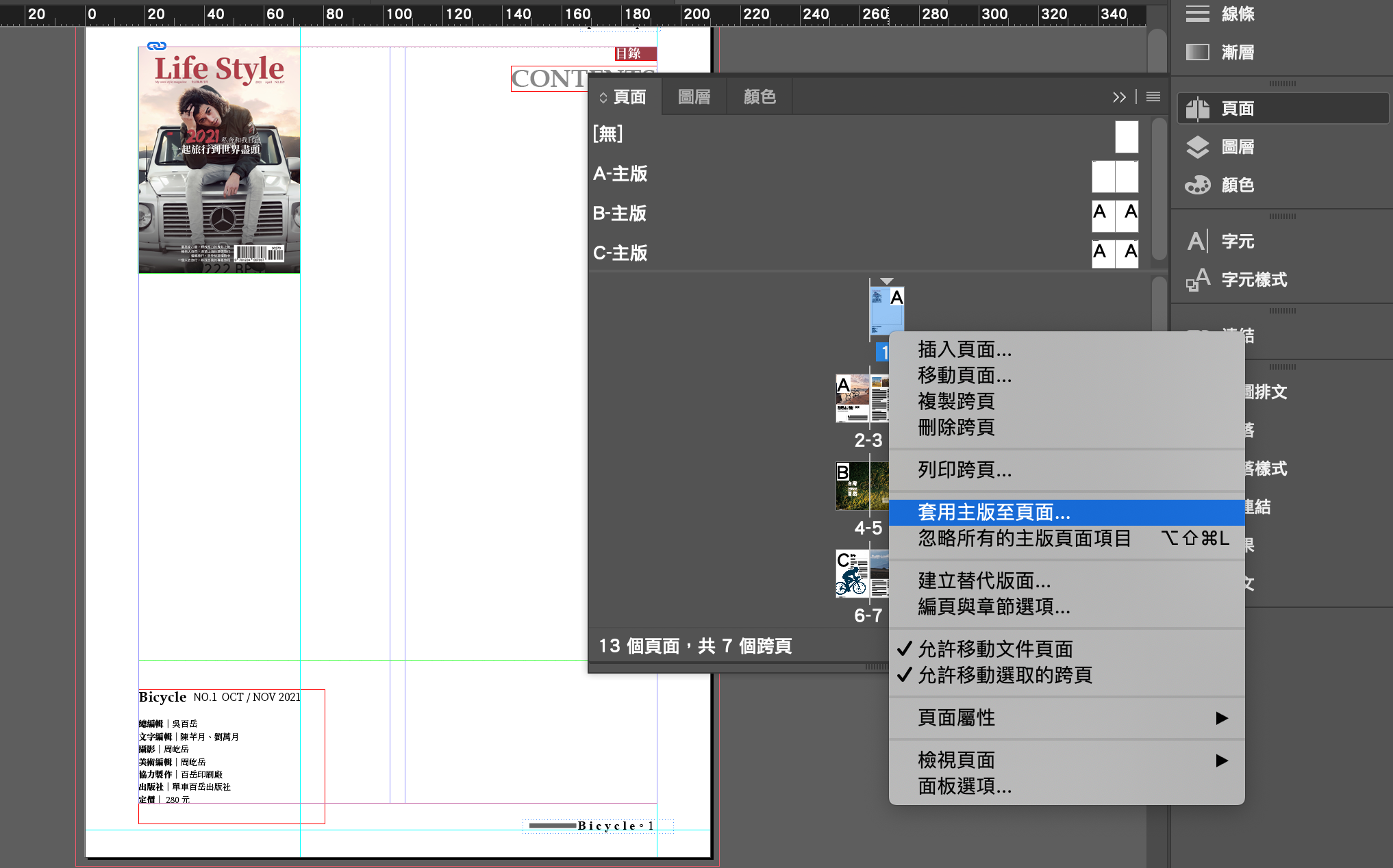Select the B-主版 master page row
Image resolution: width=1393 pixels, height=868 pixels.
point(620,214)
